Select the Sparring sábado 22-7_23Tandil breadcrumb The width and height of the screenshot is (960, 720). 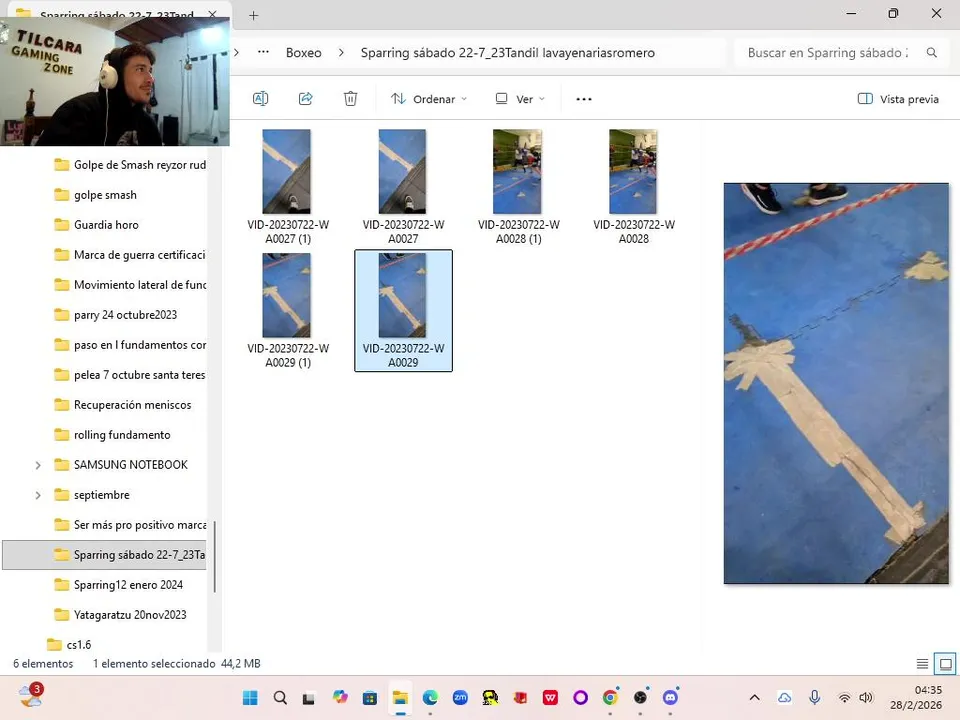point(508,53)
